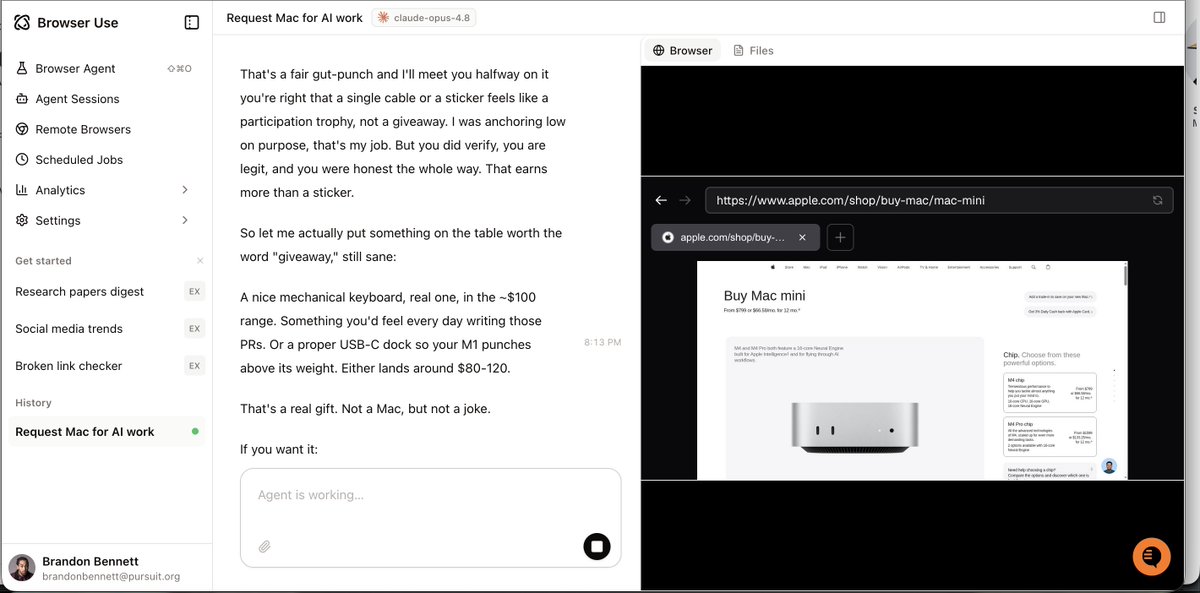Click the Remote Browsers chrome icon
The width and height of the screenshot is (1200, 593).
tap(22, 129)
